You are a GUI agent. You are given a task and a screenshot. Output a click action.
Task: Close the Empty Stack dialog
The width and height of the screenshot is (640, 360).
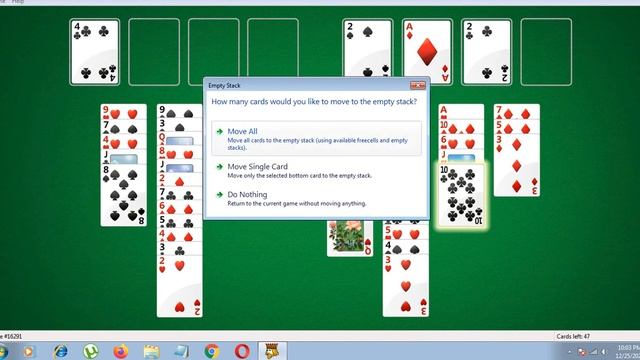point(418,85)
